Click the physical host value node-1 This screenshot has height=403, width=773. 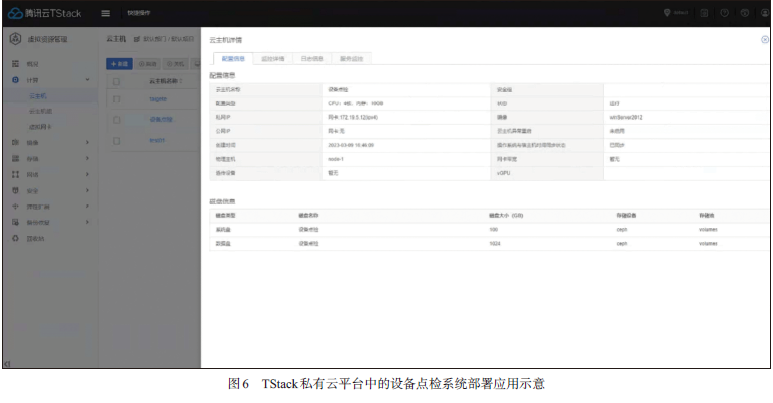pyautogui.click(x=336, y=159)
